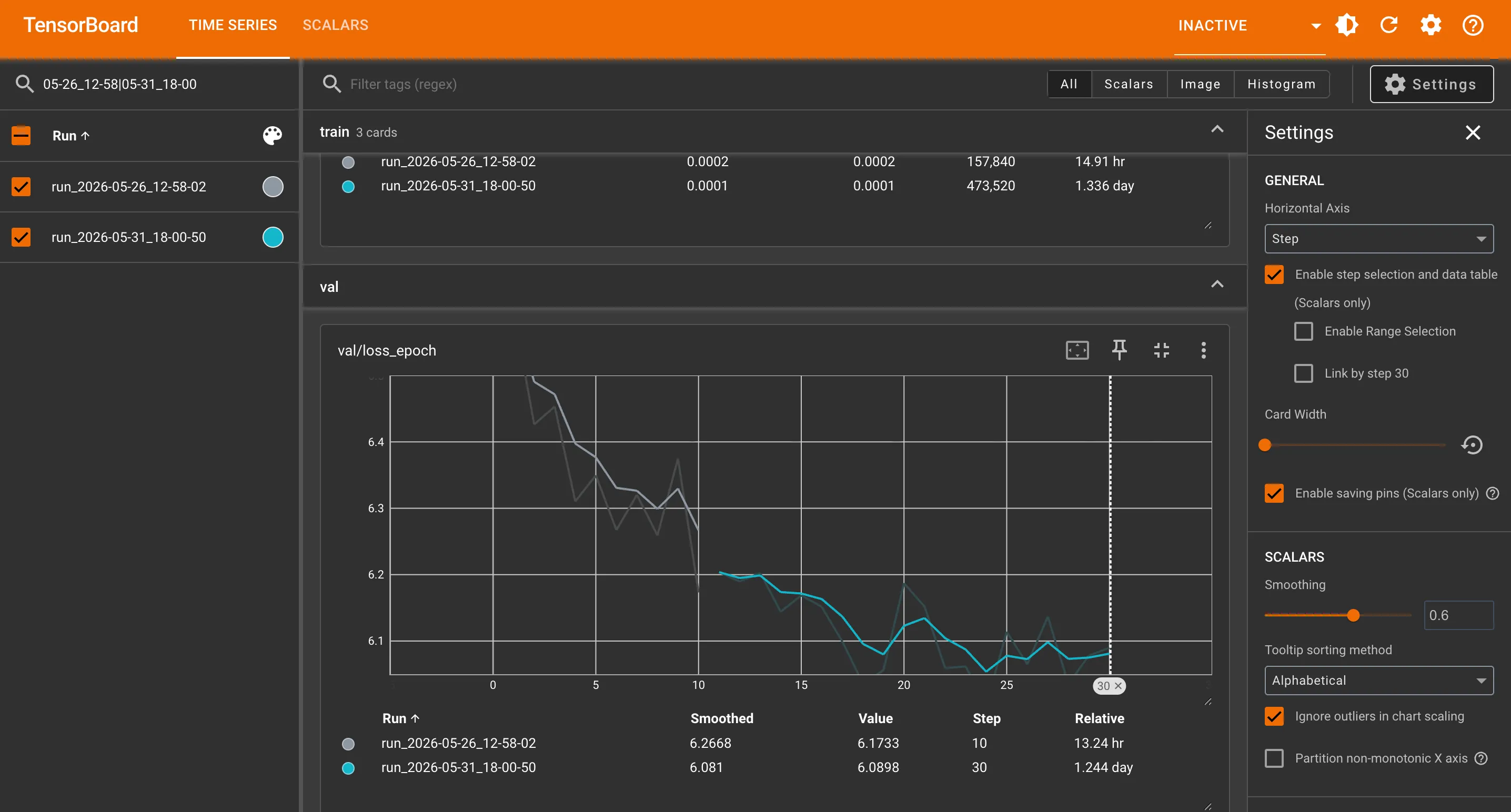
Task: Open the INACTIVE plugins dropdown
Action: [1250, 26]
